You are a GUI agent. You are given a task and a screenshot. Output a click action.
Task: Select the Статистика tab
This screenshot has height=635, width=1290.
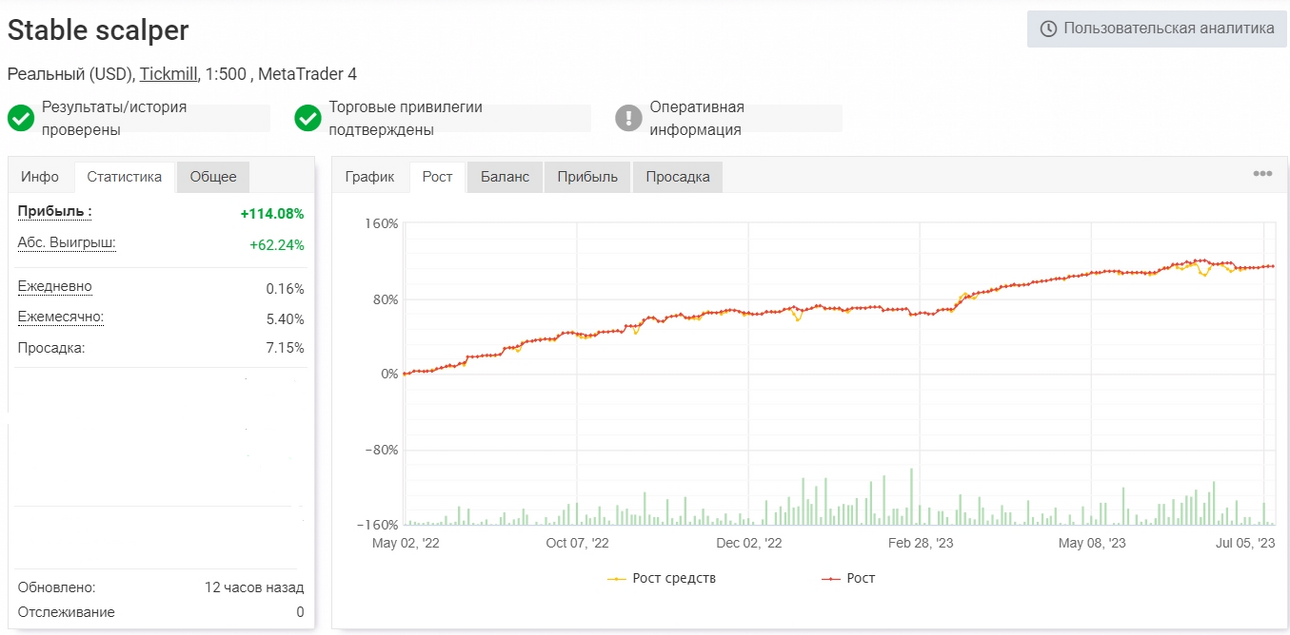coord(124,177)
